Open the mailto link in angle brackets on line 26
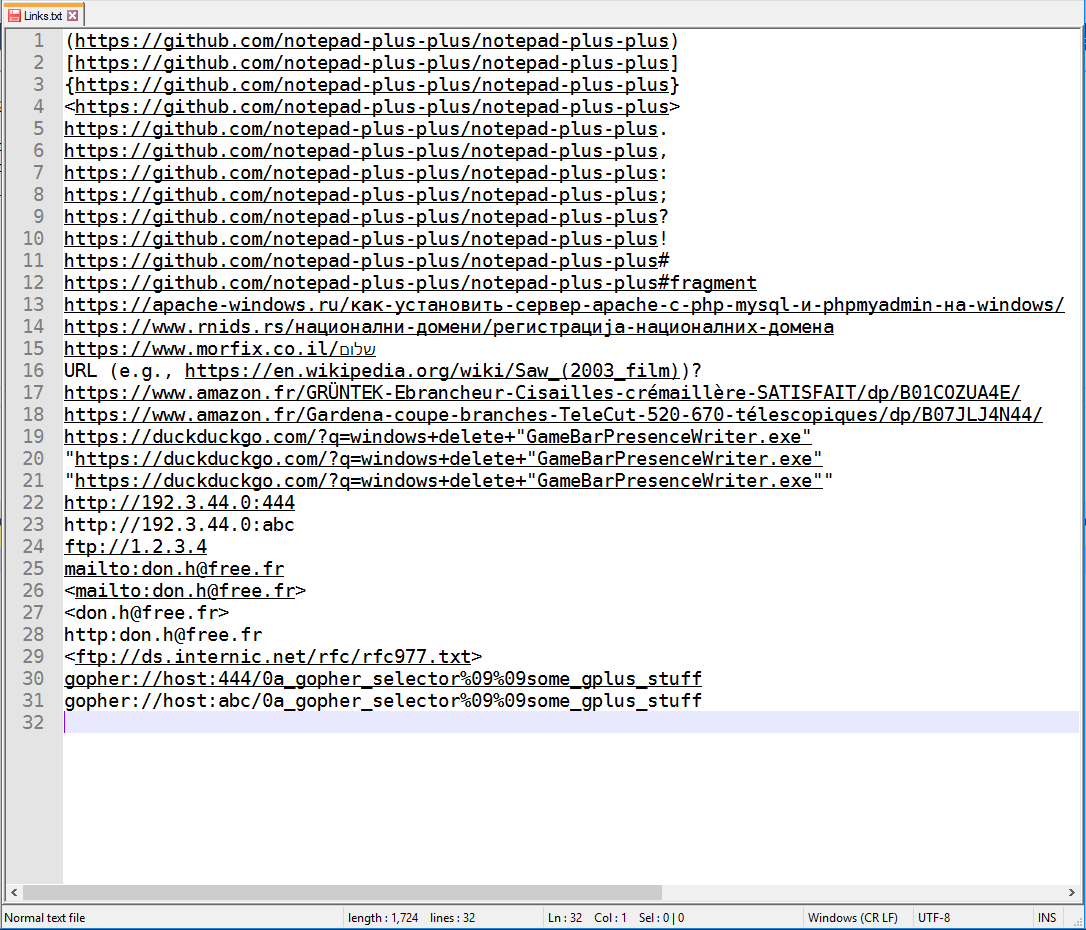 tap(185, 591)
